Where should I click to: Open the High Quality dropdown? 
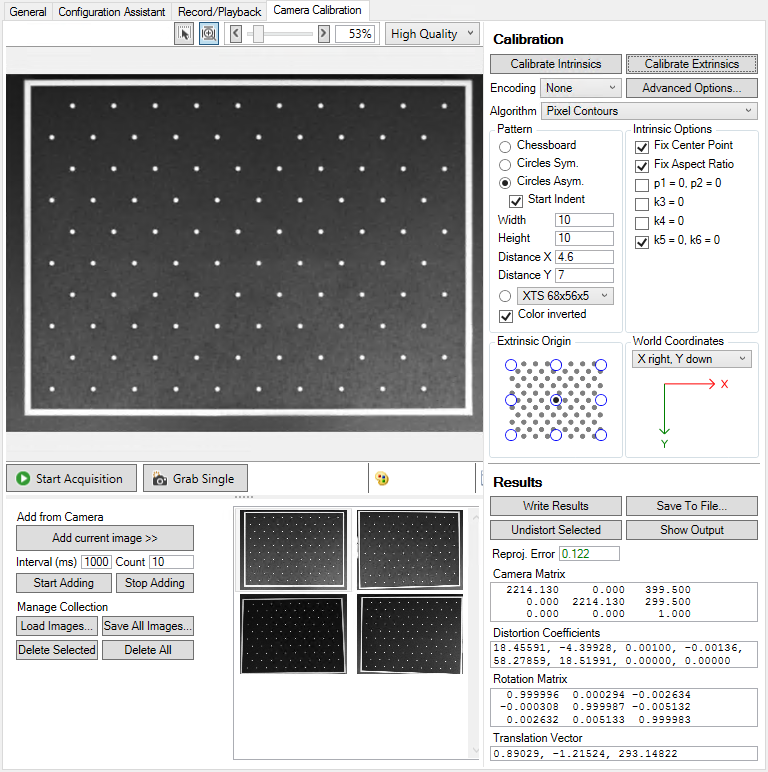click(432, 34)
